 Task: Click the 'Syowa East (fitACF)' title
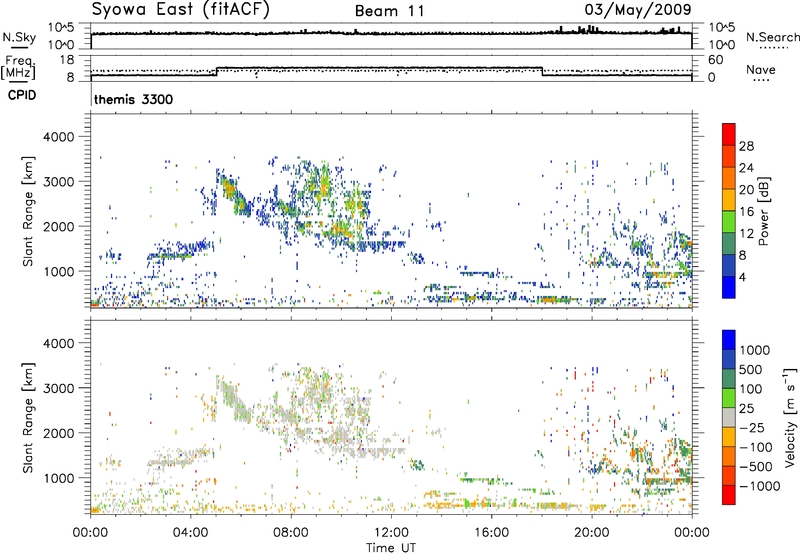[180, 9]
